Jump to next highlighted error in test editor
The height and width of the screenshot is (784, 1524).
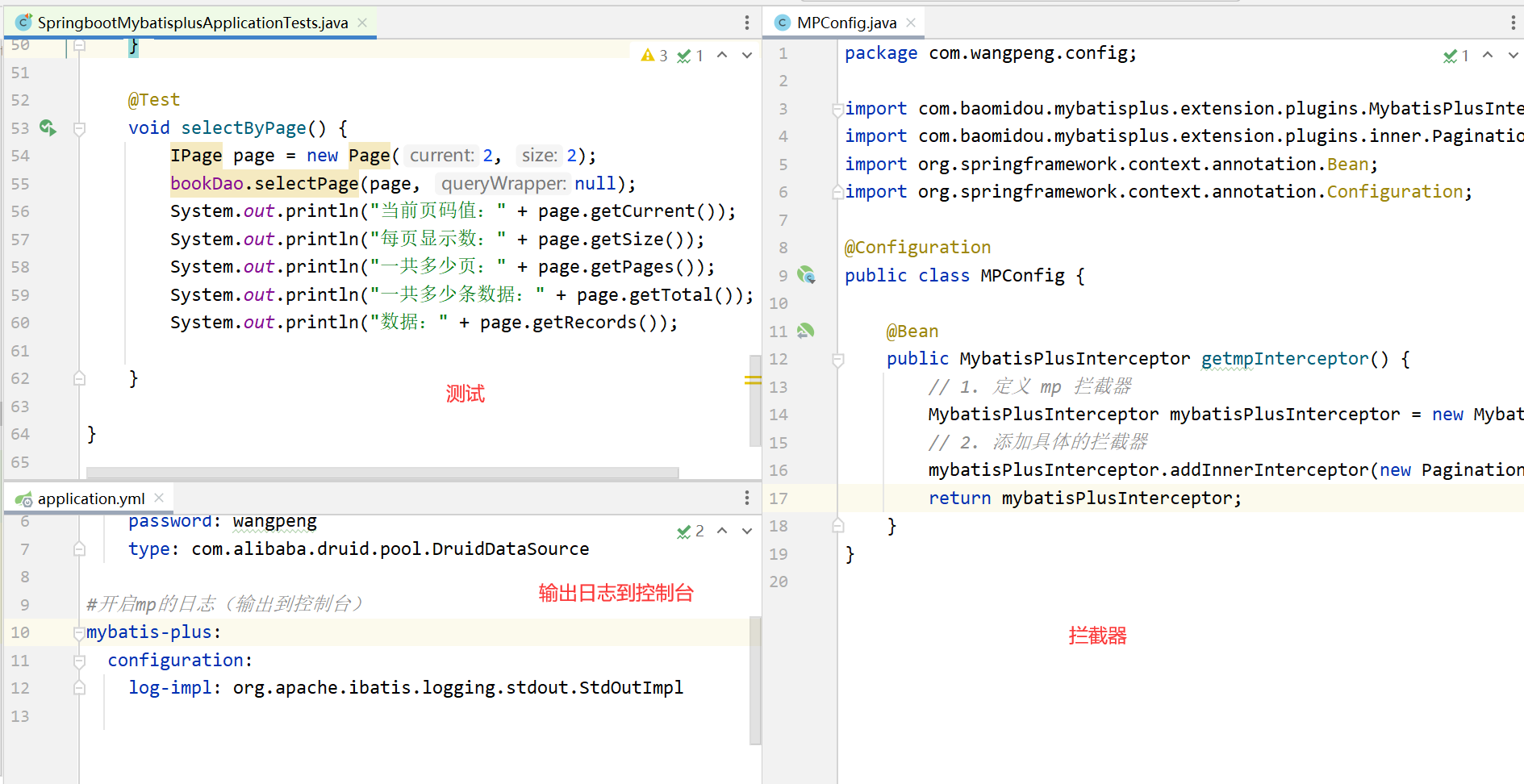click(x=747, y=56)
